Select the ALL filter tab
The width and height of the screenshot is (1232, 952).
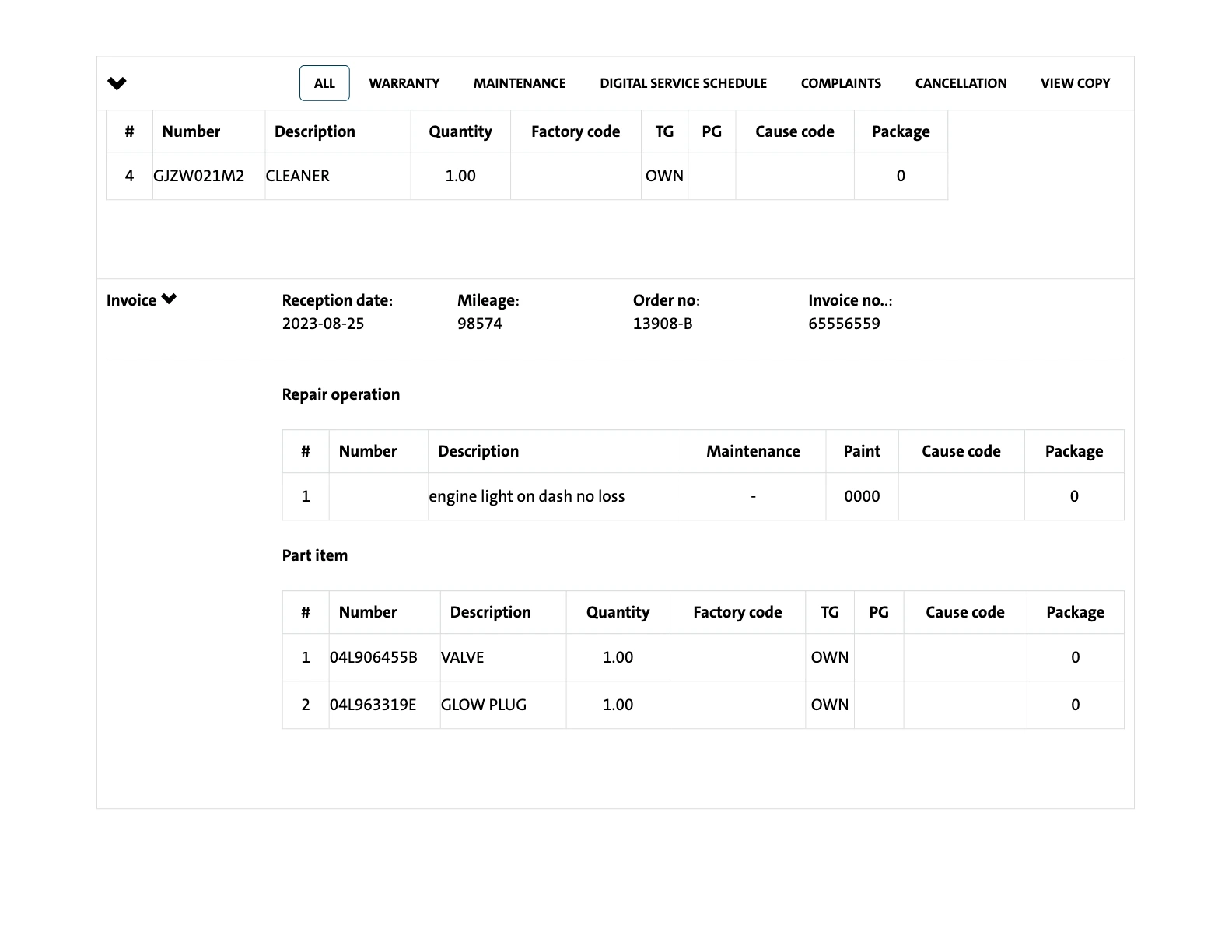[324, 83]
